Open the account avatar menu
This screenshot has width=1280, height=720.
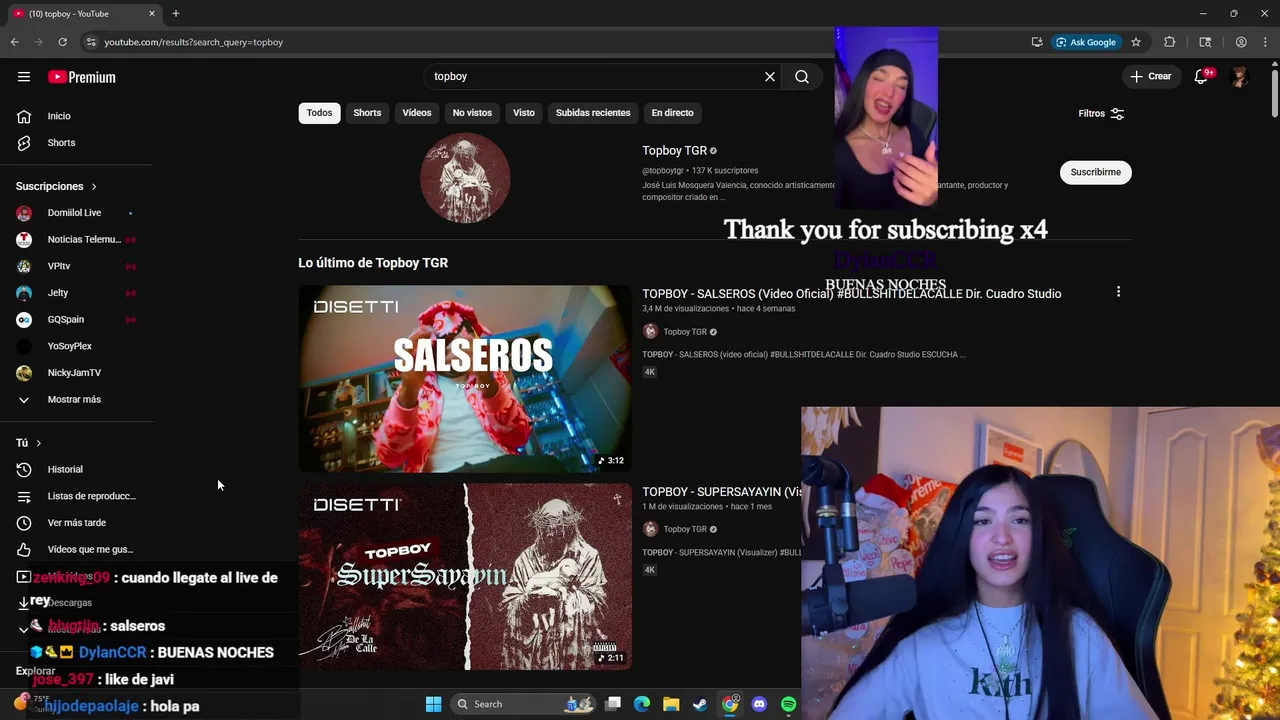[x=1240, y=77]
